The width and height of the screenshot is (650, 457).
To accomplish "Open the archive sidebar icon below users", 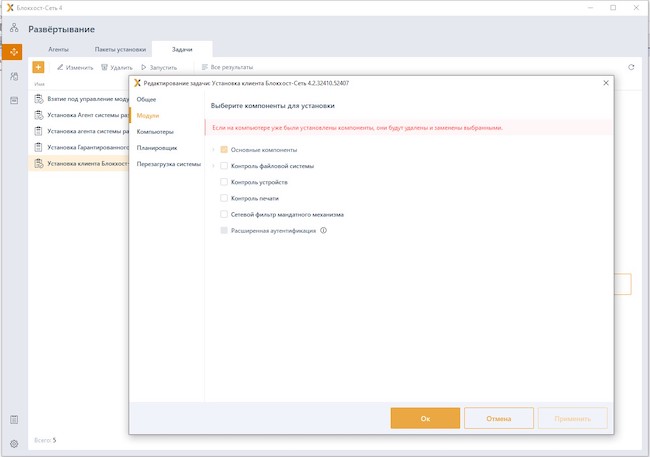I will click(x=14, y=100).
